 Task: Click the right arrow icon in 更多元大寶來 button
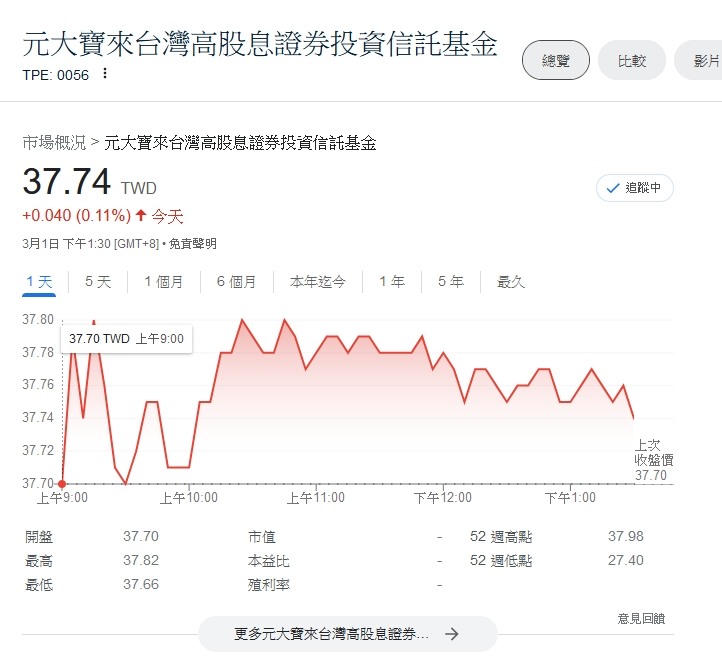pos(452,634)
